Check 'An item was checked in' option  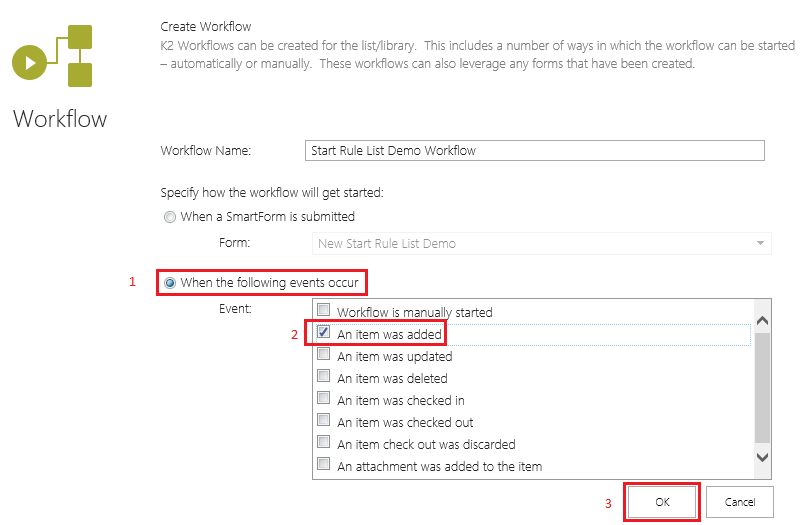pos(324,399)
